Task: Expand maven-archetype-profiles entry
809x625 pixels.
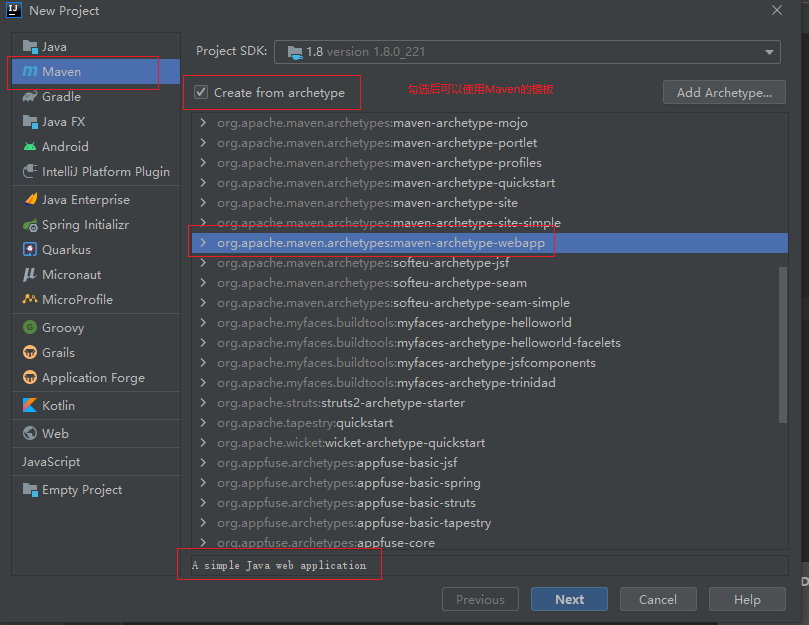Action: [203, 163]
